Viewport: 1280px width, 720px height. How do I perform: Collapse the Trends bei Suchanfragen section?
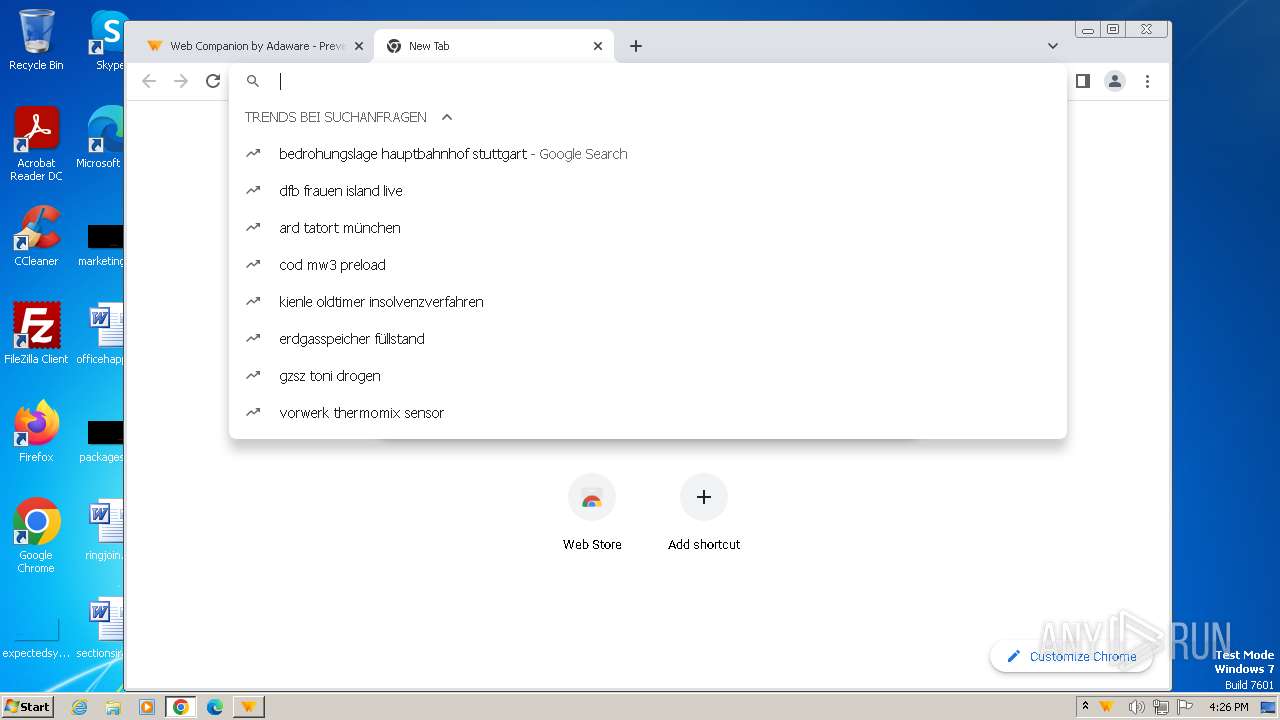tap(447, 117)
